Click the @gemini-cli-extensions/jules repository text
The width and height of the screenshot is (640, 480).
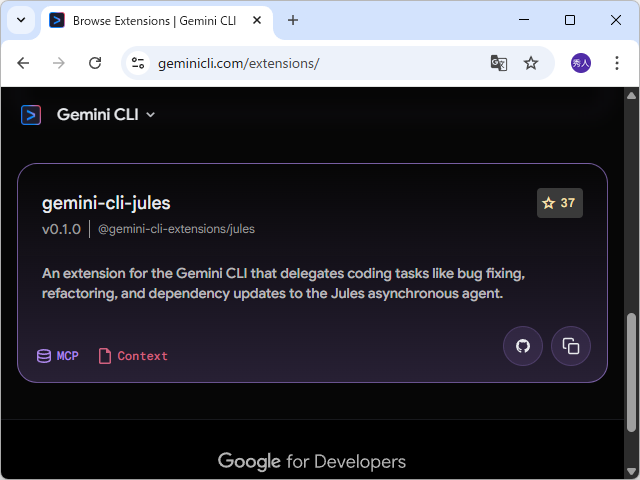tap(176, 229)
